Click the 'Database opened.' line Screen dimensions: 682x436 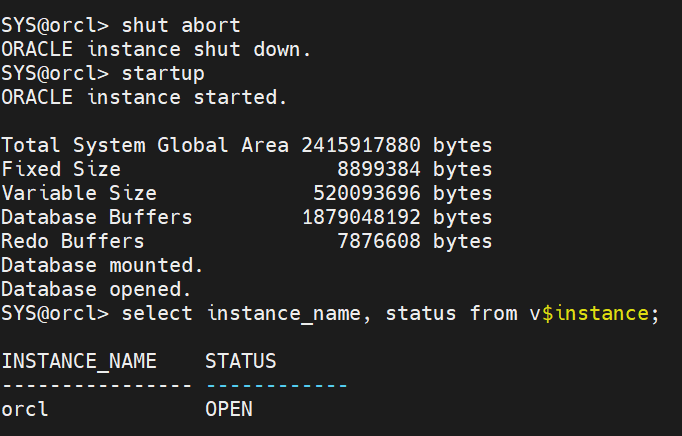pyautogui.click(x=96, y=289)
